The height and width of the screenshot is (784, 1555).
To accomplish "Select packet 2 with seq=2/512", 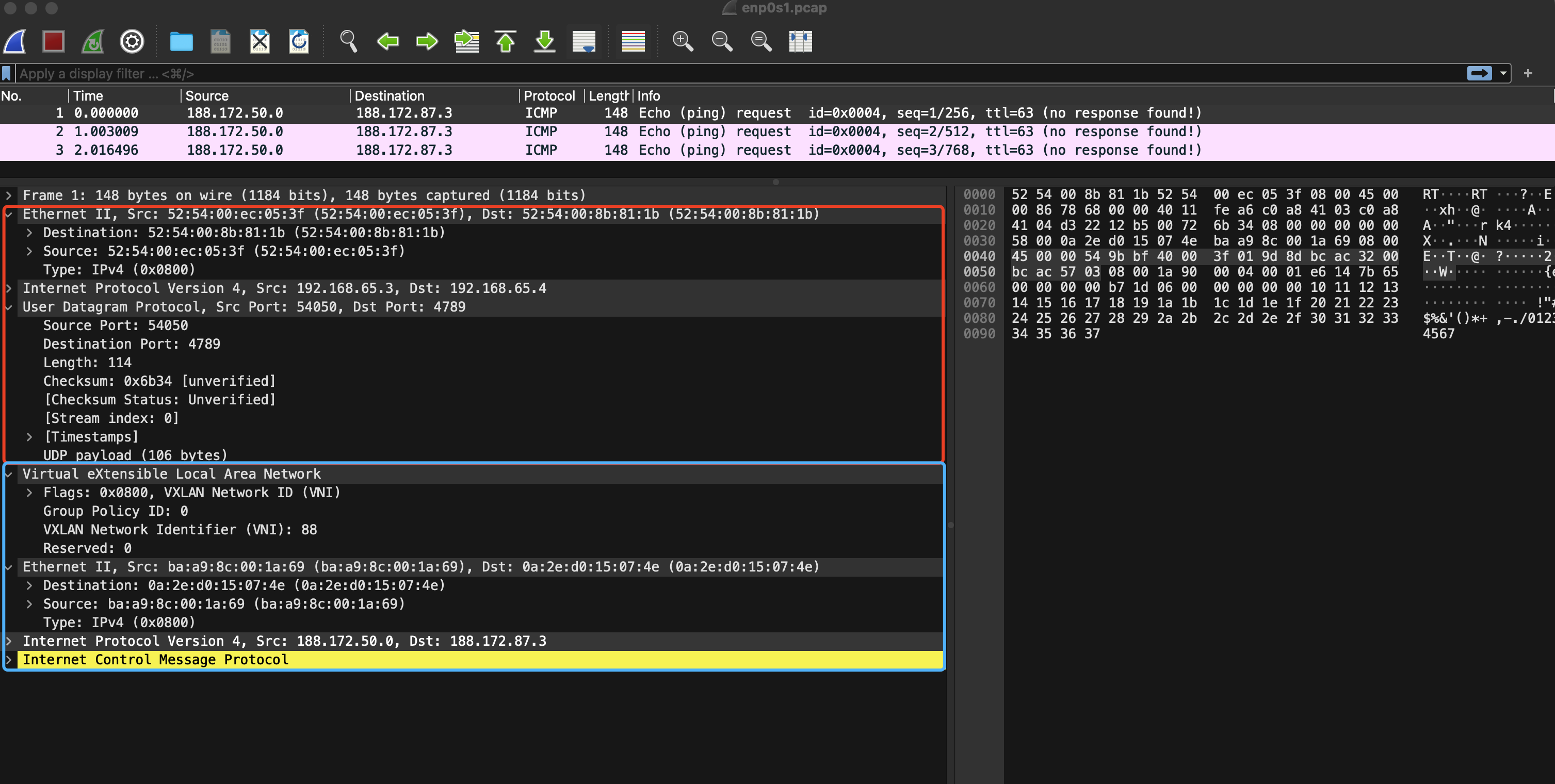I will click(777, 132).
